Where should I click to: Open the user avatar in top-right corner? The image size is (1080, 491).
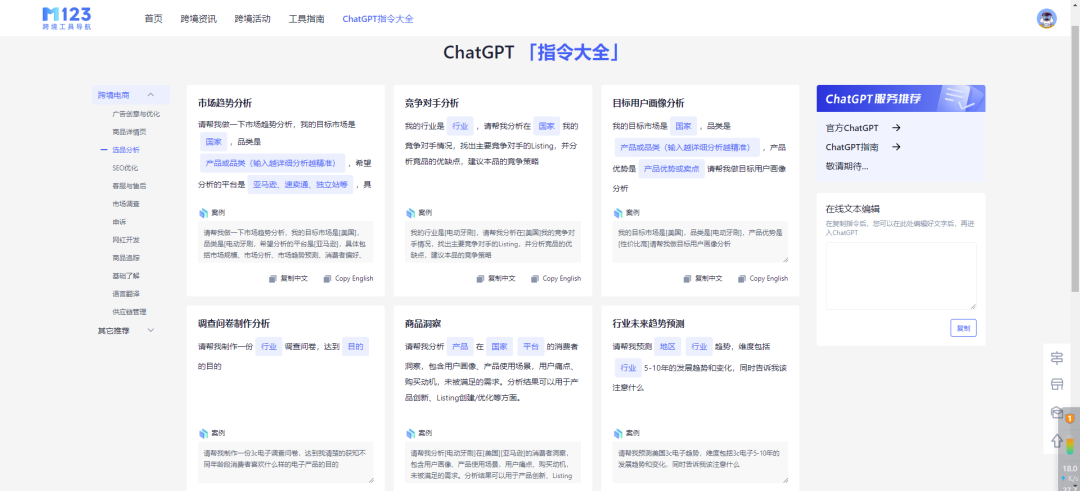(1046, 19)
